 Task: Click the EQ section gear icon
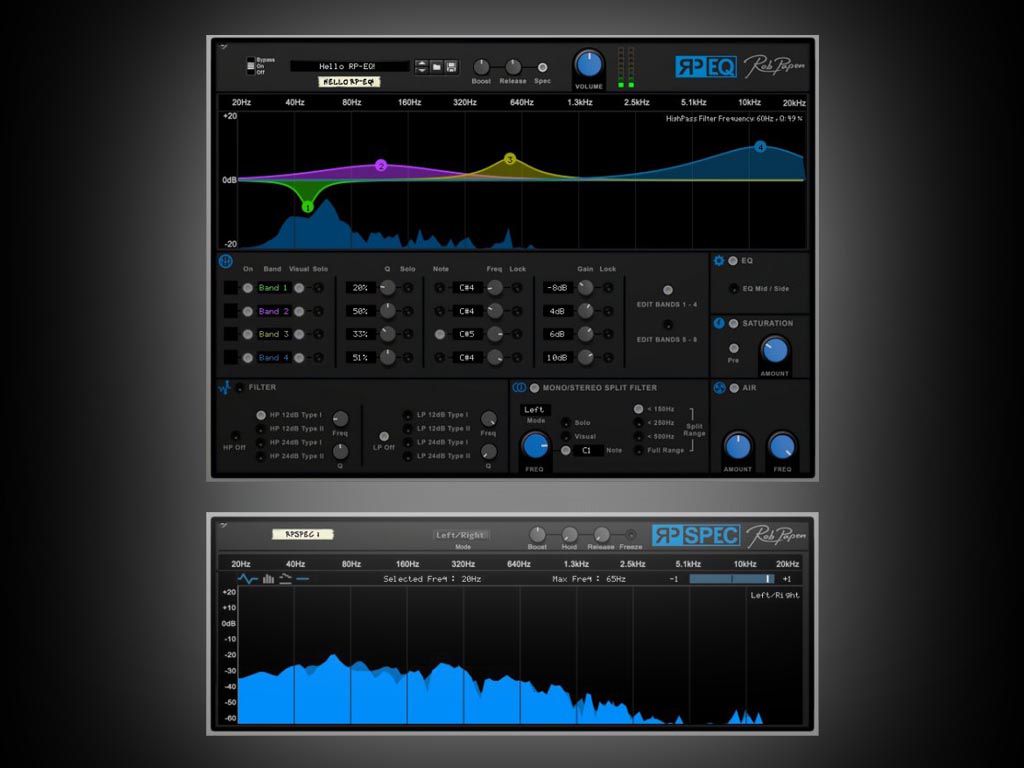click(x=719, y=261)
